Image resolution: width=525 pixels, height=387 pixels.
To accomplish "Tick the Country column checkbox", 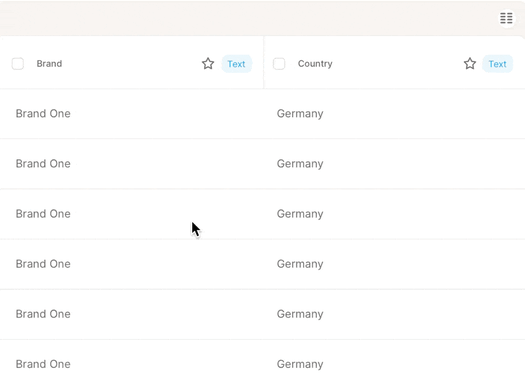I will (x=279, y=64).
